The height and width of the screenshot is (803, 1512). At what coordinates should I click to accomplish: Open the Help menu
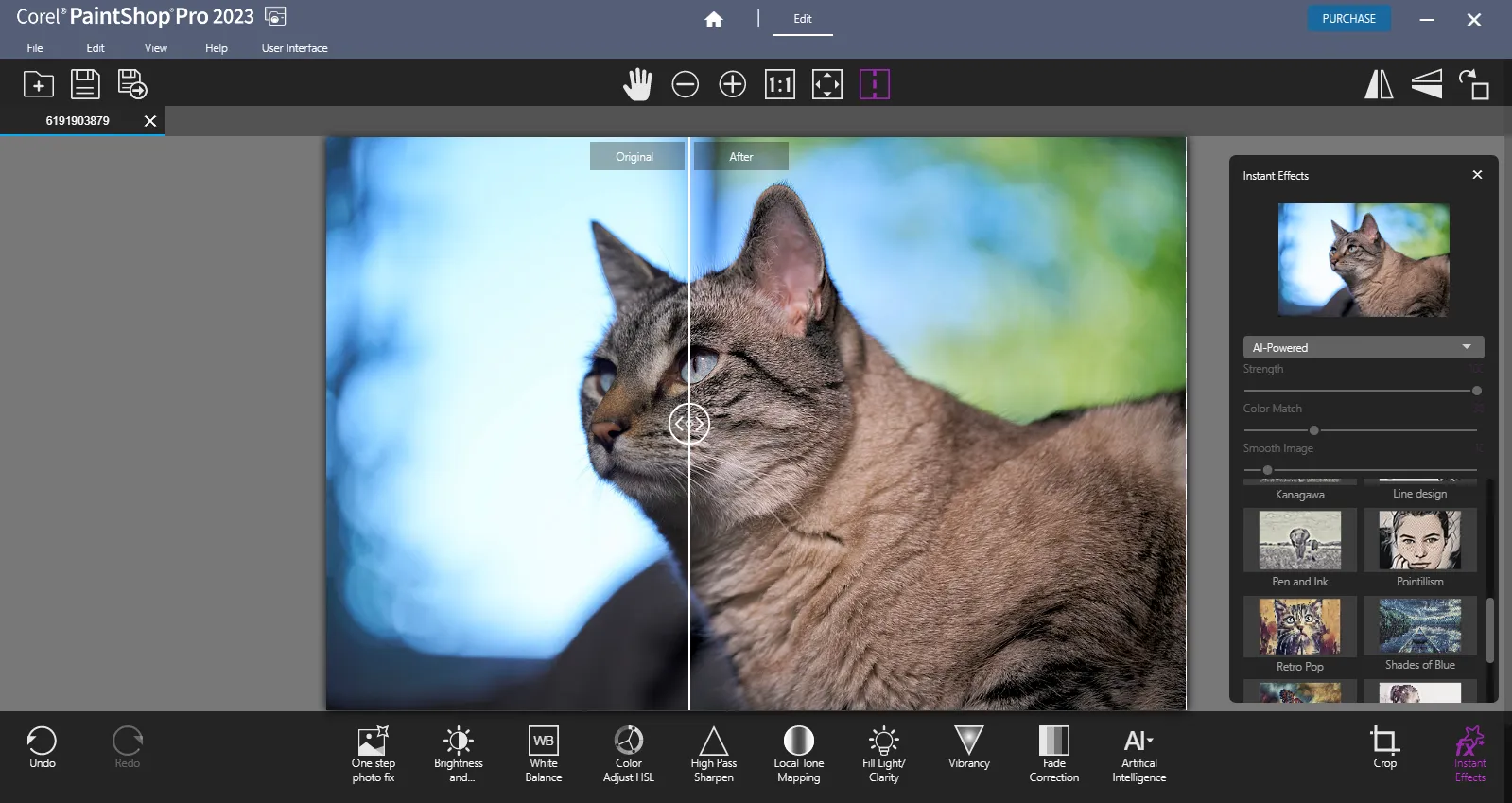pos(217,48)
